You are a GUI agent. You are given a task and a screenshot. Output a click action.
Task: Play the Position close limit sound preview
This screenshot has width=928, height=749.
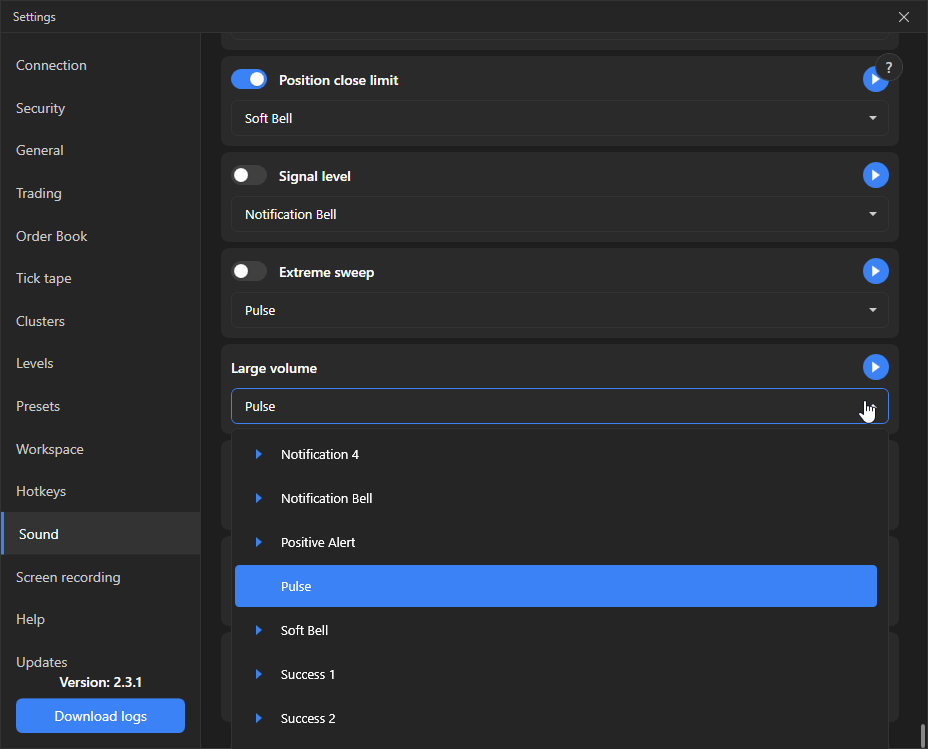click(x=875, y=79)
